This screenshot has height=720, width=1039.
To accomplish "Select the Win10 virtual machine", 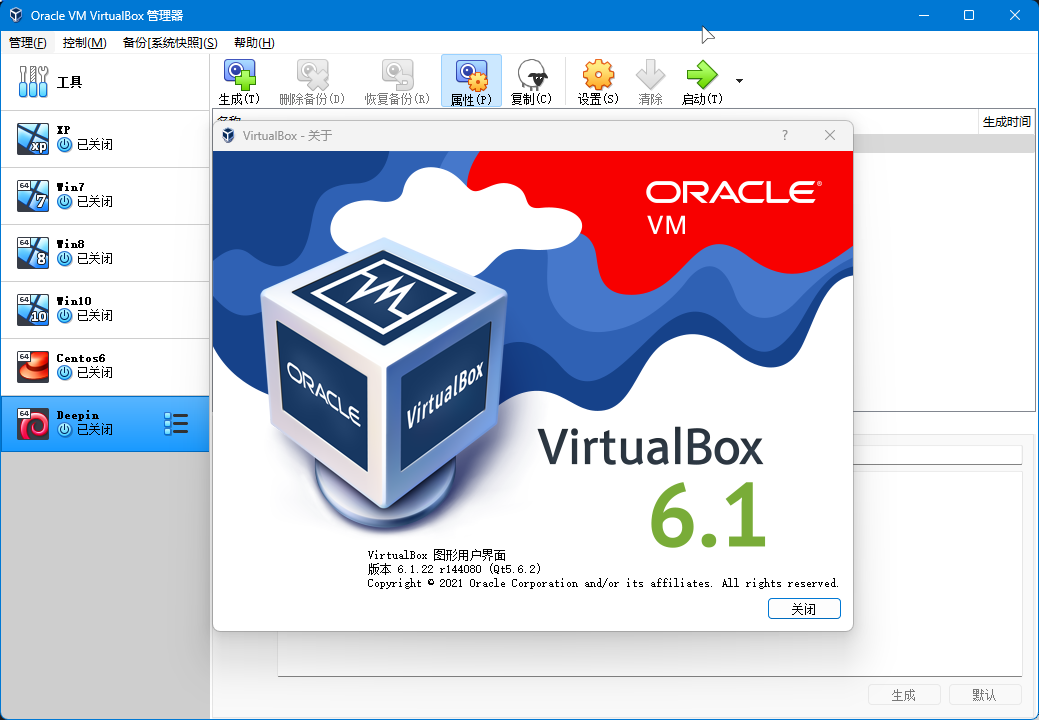I will [x=105, y=310].
